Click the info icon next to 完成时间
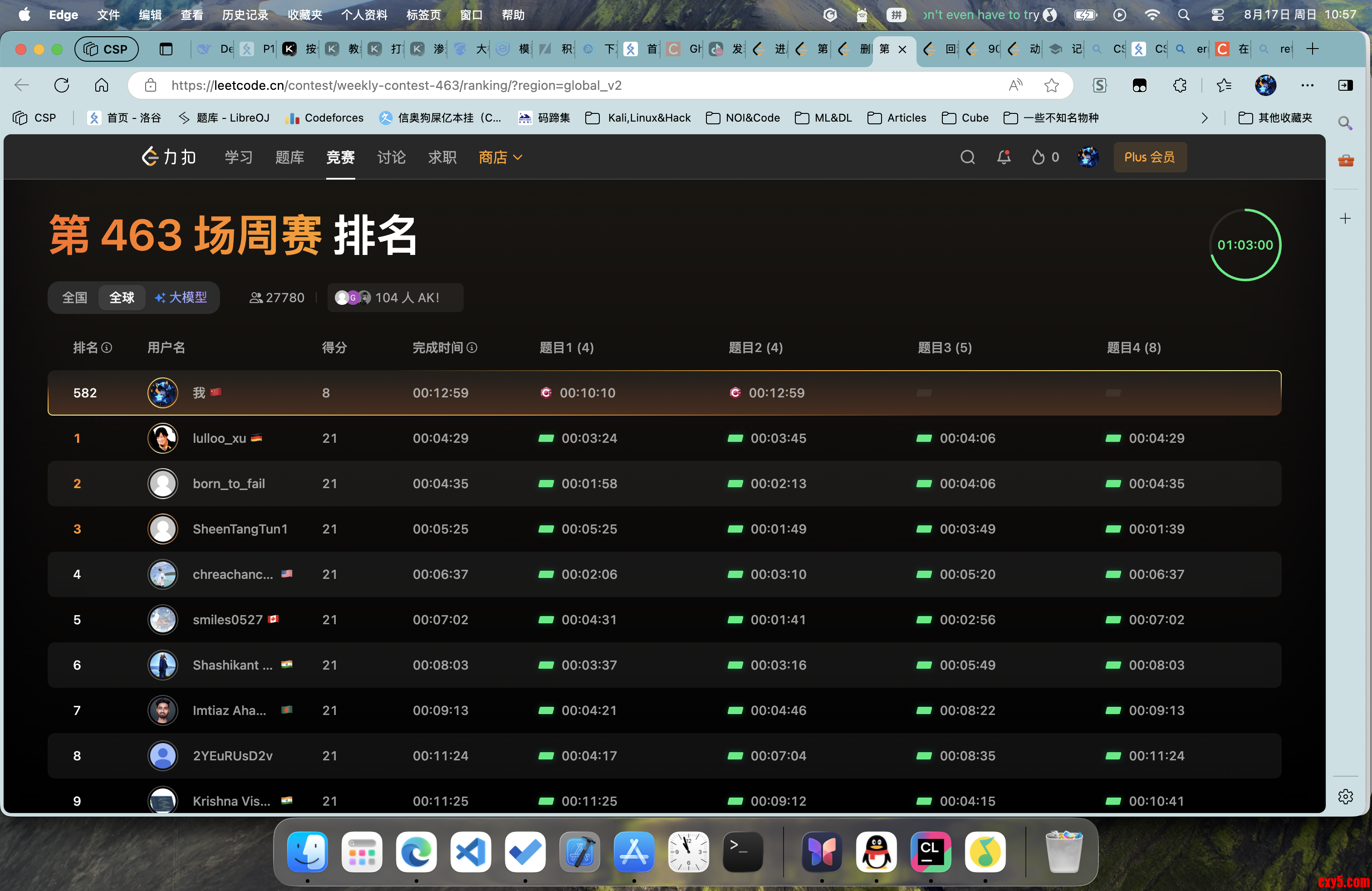Screen dimensions: 1372x891 [472, 348]
